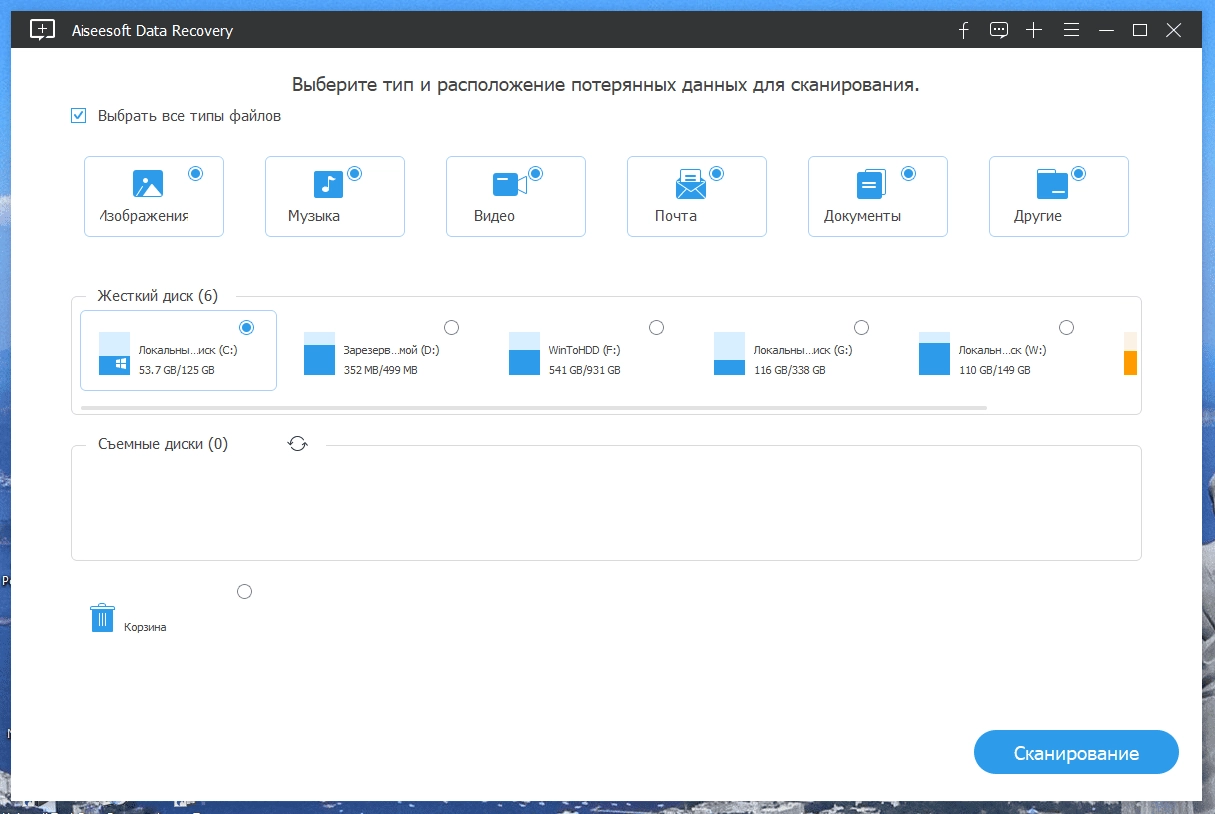
Task: Click the Aiseesoft Data Recovery logo icon
Action: [x=42, y=30]
